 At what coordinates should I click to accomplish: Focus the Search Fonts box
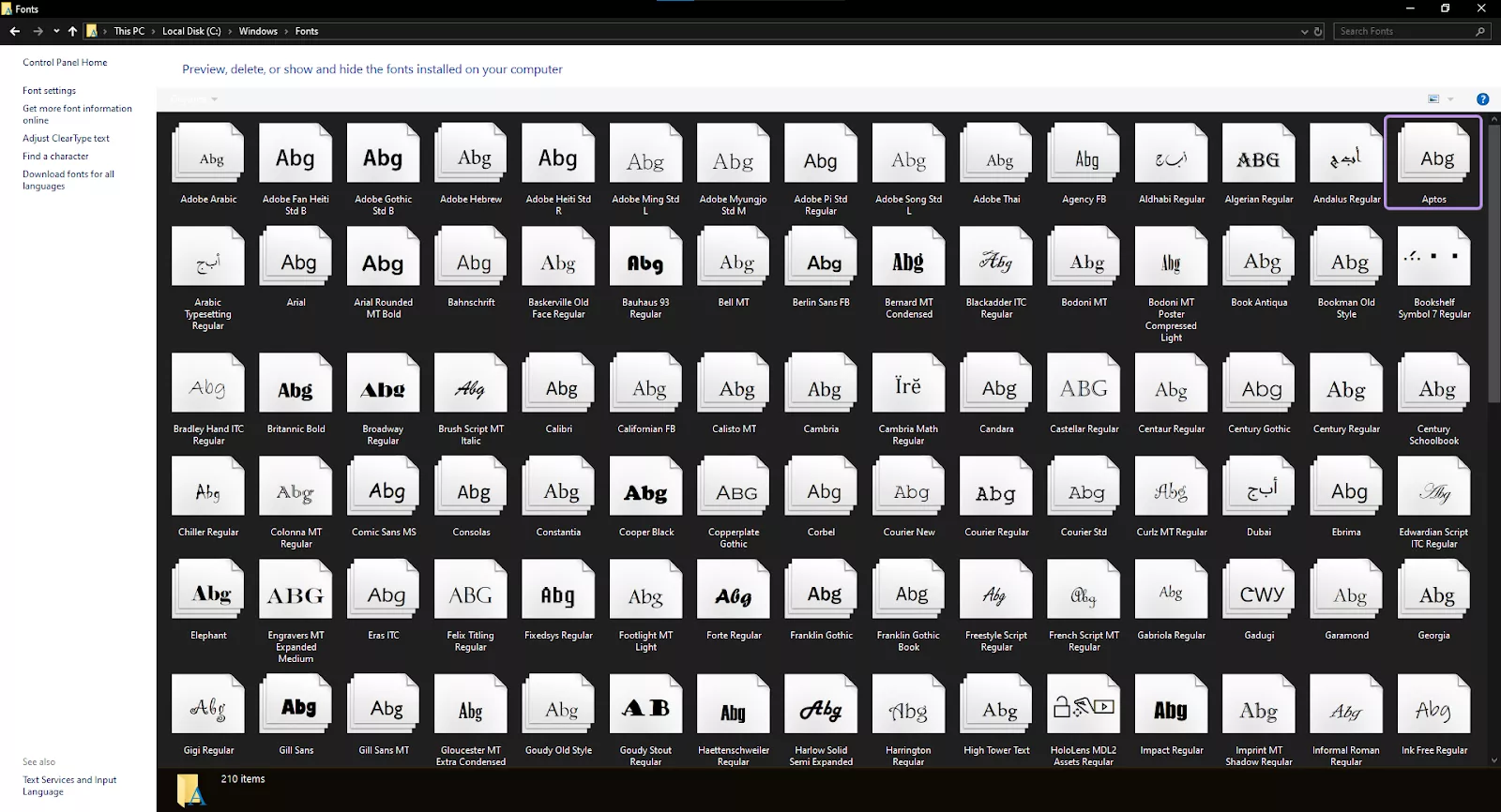(1412, 31)
